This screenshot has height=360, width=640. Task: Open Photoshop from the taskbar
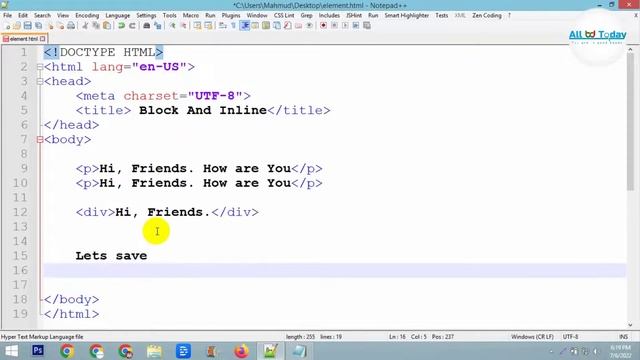click(x=38, y=351)
